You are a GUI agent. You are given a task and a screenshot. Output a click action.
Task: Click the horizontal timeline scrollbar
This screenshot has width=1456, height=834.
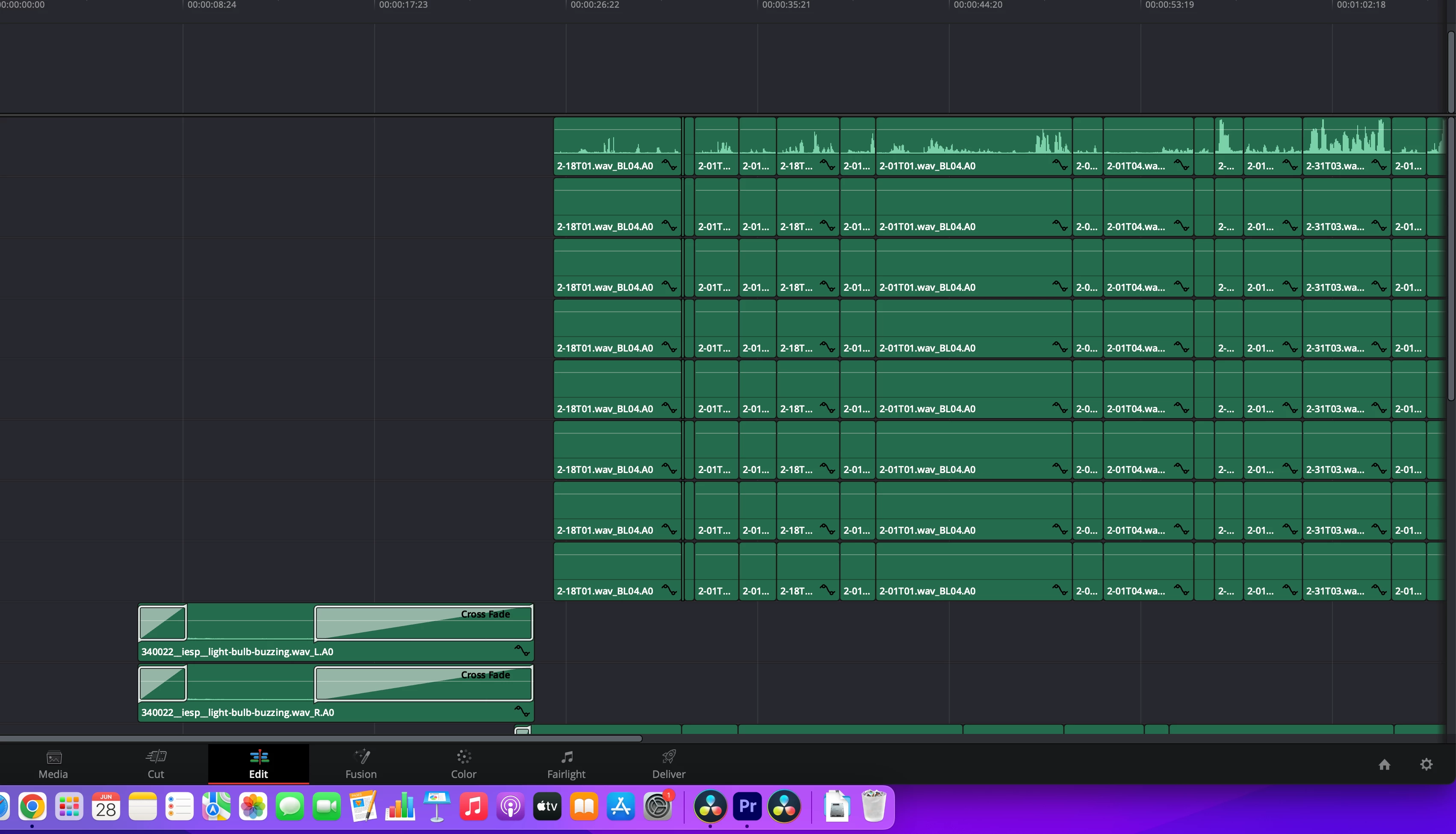tap(321, 739)
